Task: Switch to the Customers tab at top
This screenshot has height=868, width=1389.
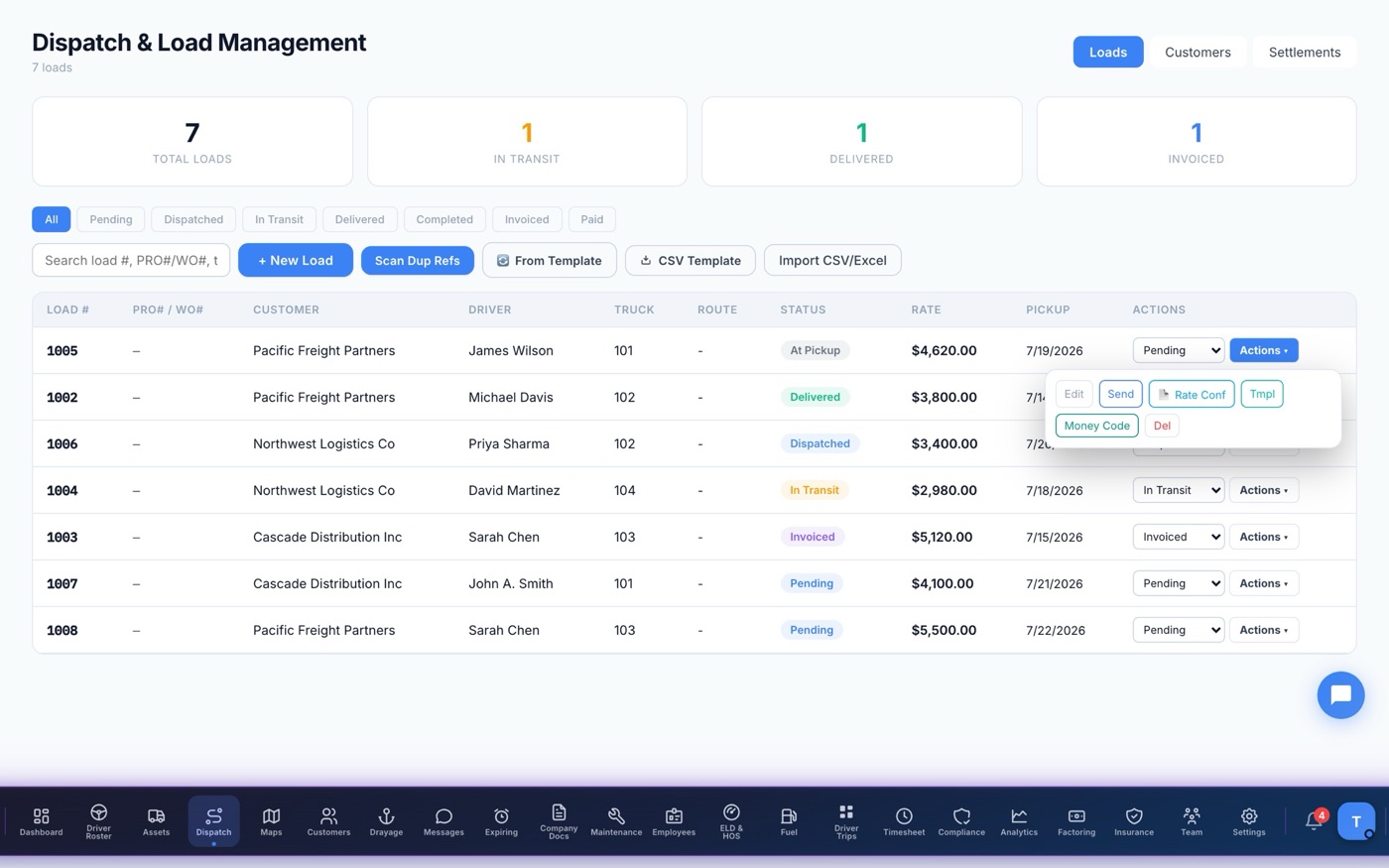Action: tap(1198, 52)
